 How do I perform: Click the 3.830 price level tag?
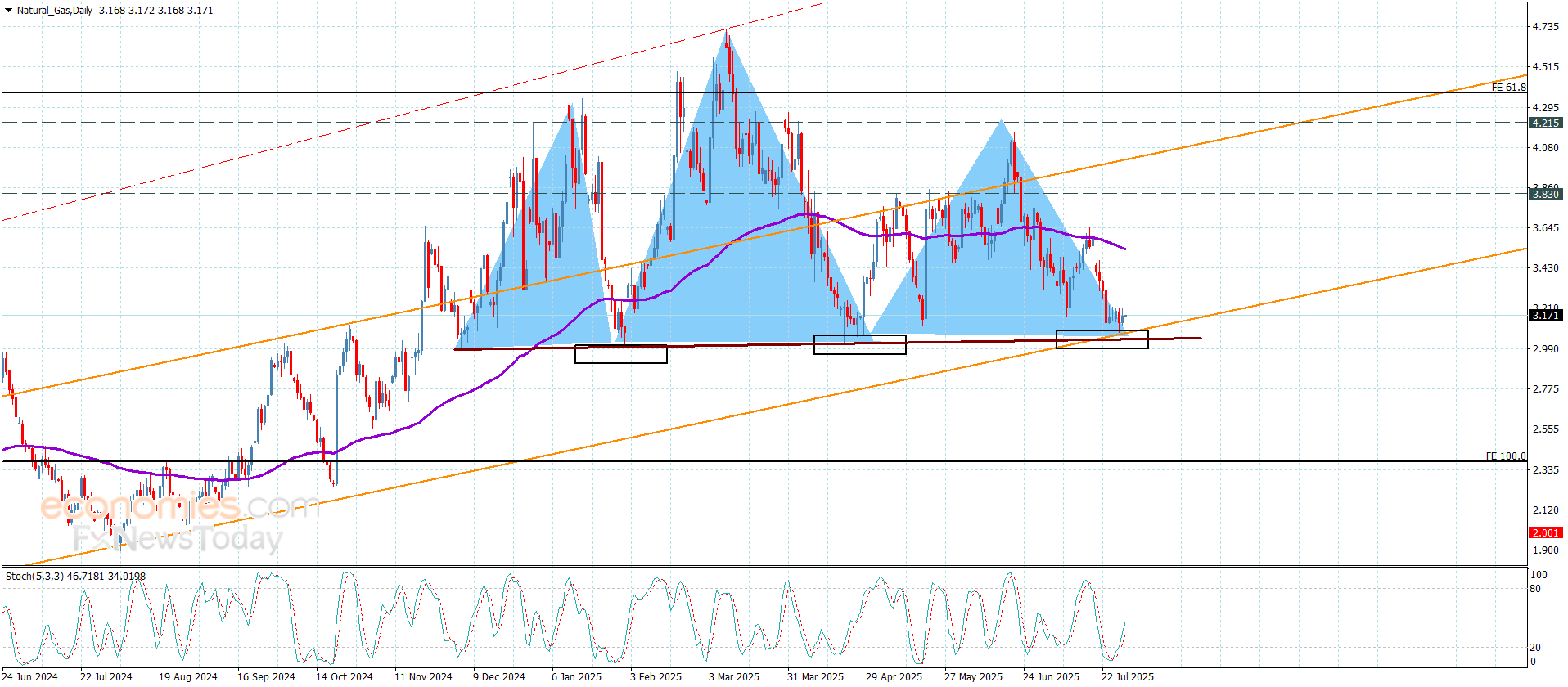pos(1546,194)
